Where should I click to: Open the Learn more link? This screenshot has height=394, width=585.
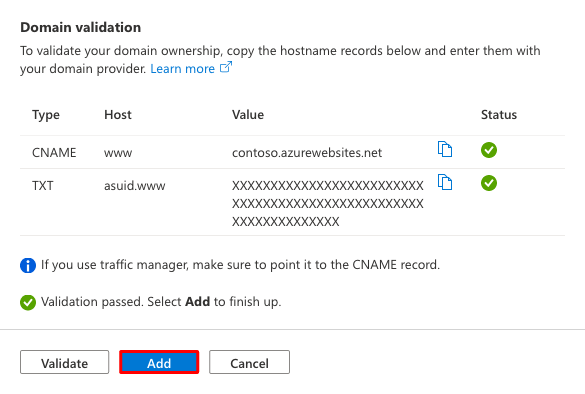182,69
